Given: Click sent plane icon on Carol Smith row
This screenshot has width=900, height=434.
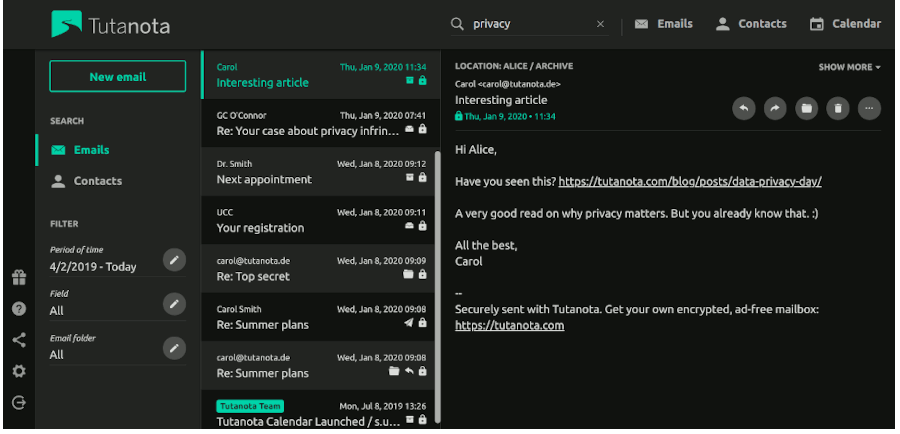Looking at the screenshot, I should pyautogui.click(x=409, y=323).
